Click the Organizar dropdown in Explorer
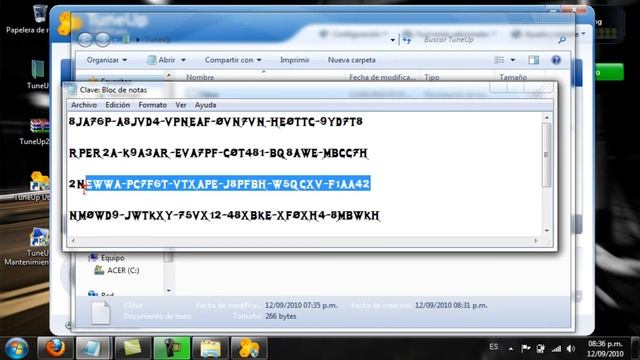 tap(107, 60)
